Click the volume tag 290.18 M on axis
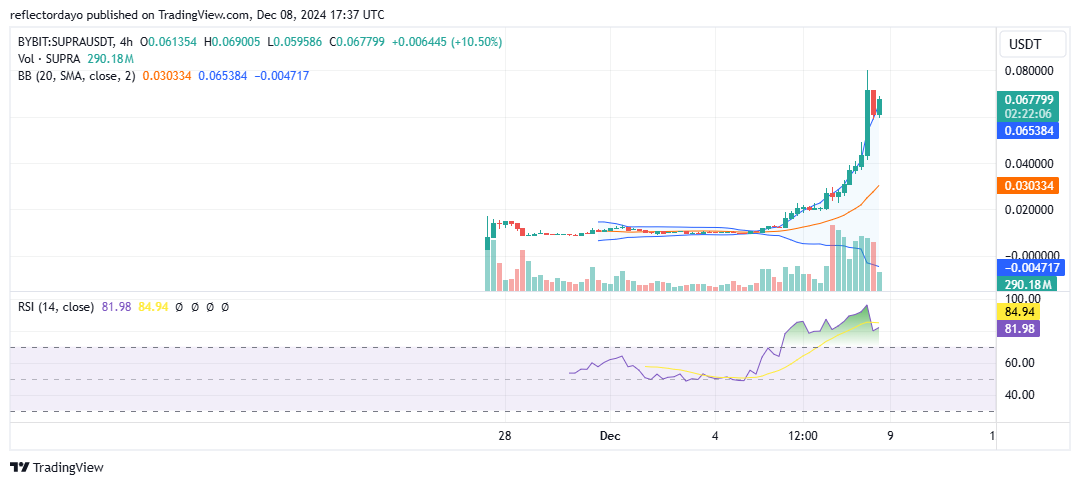1080x485 pixels. click(x=1025, y=283)
